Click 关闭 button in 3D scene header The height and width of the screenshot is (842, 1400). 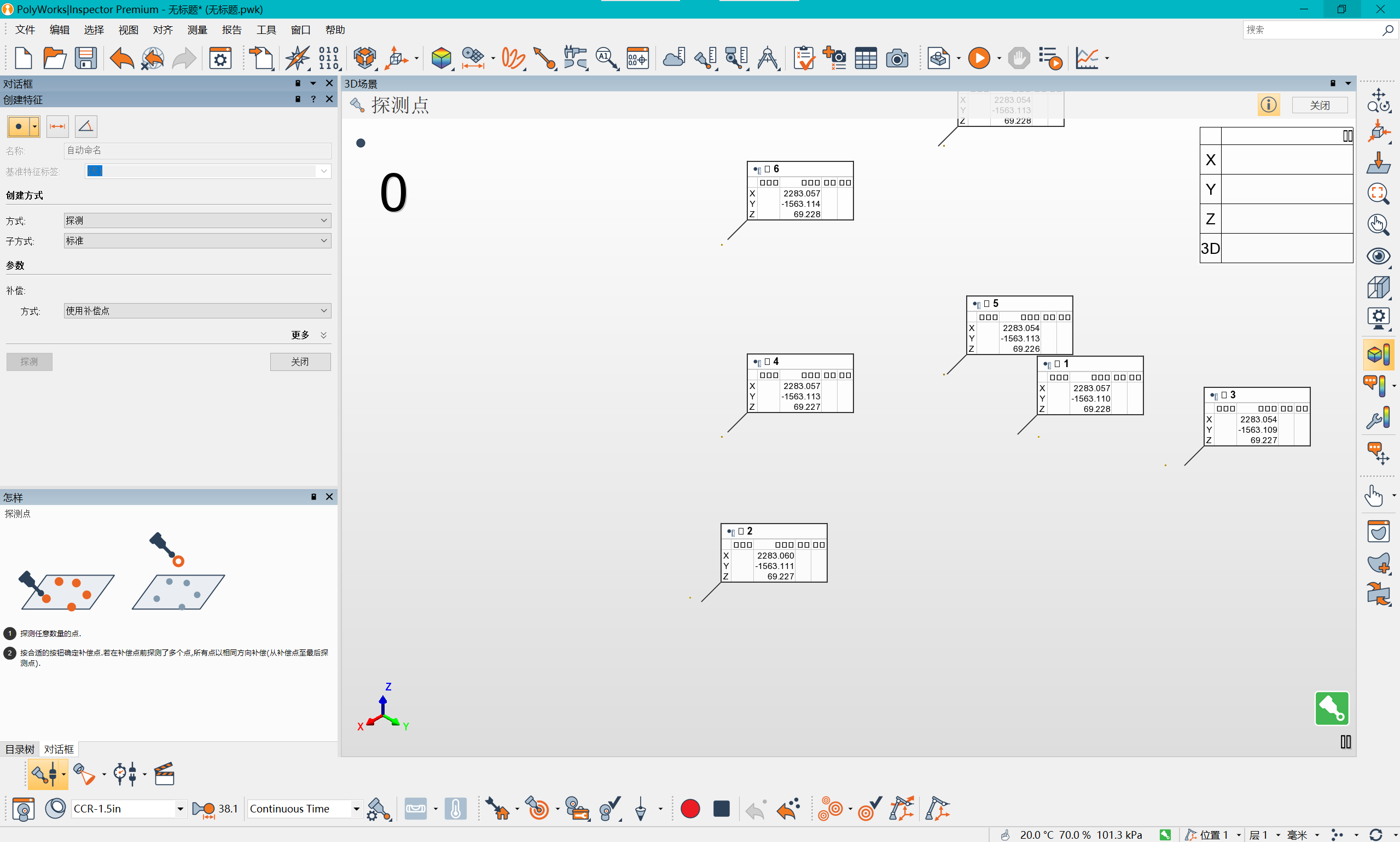(x=1320, y=105)
